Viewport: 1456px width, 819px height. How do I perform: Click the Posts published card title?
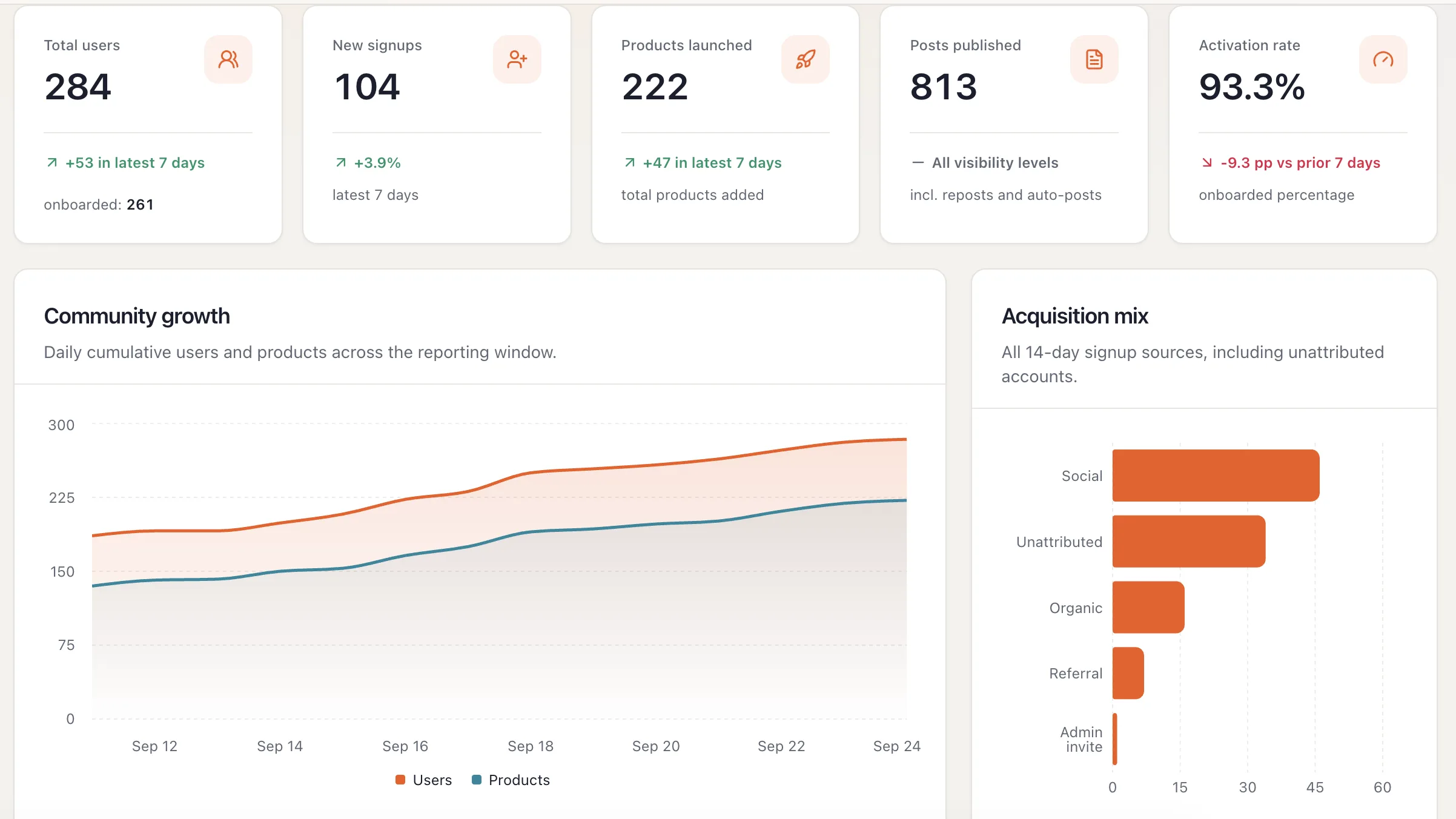pyautogui.click(x=965, y=45)
